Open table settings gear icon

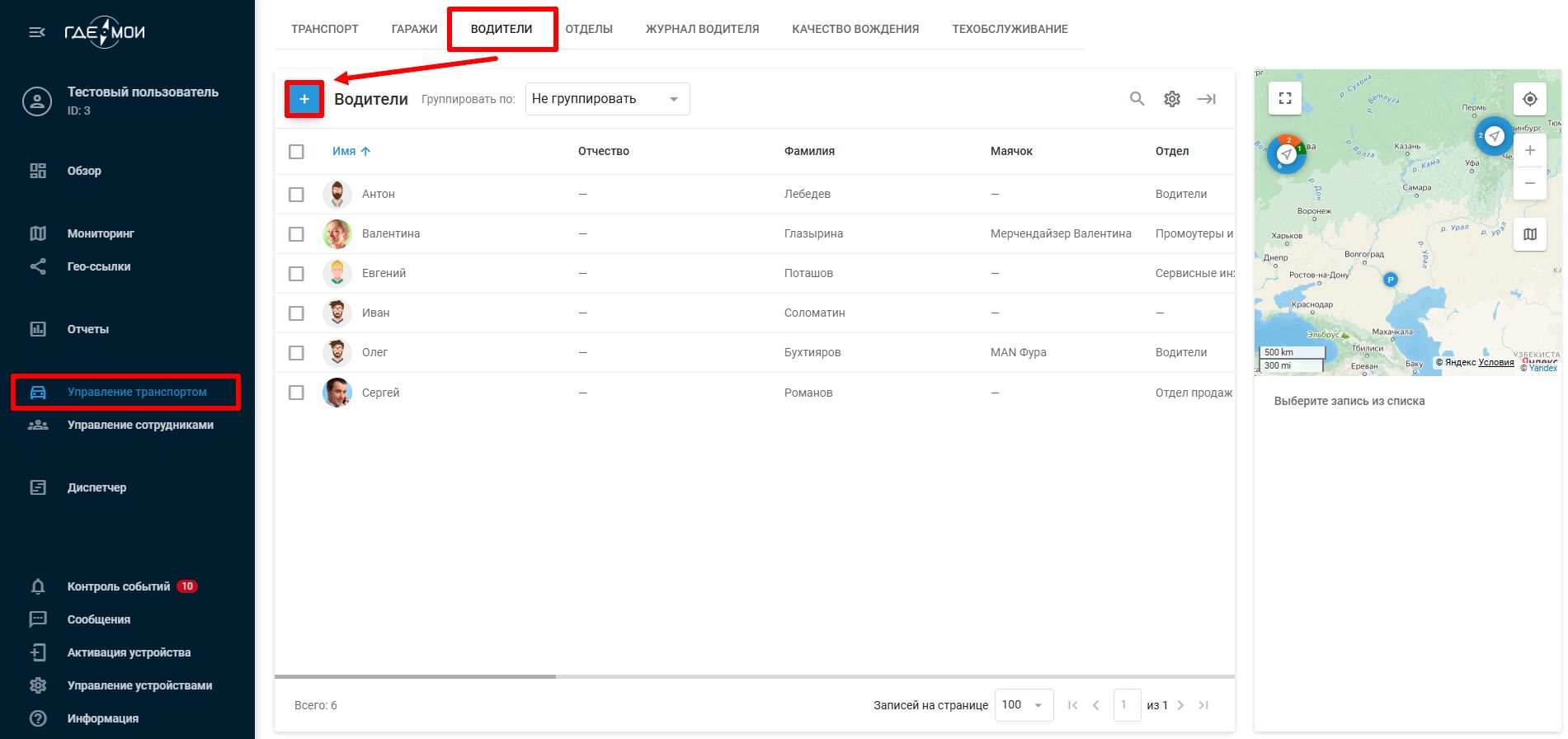pos(1171,99)
